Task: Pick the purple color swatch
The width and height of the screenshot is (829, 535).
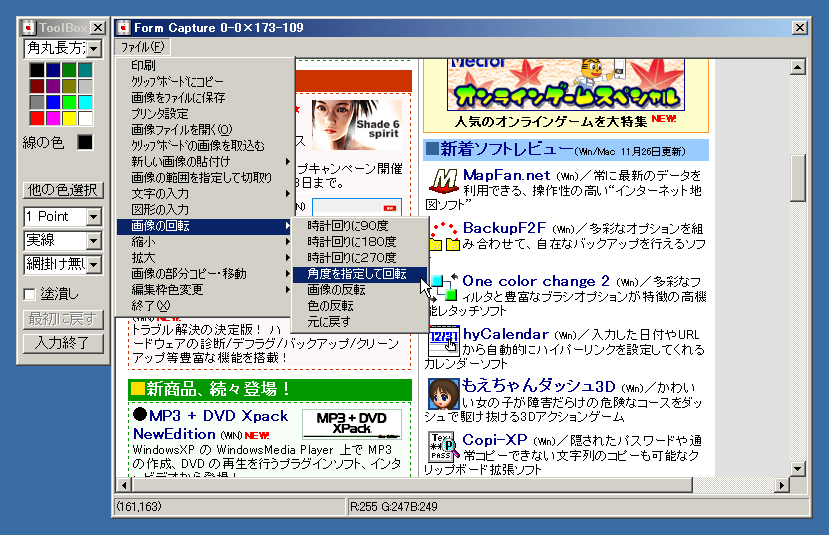Action: tap(53, 86)
